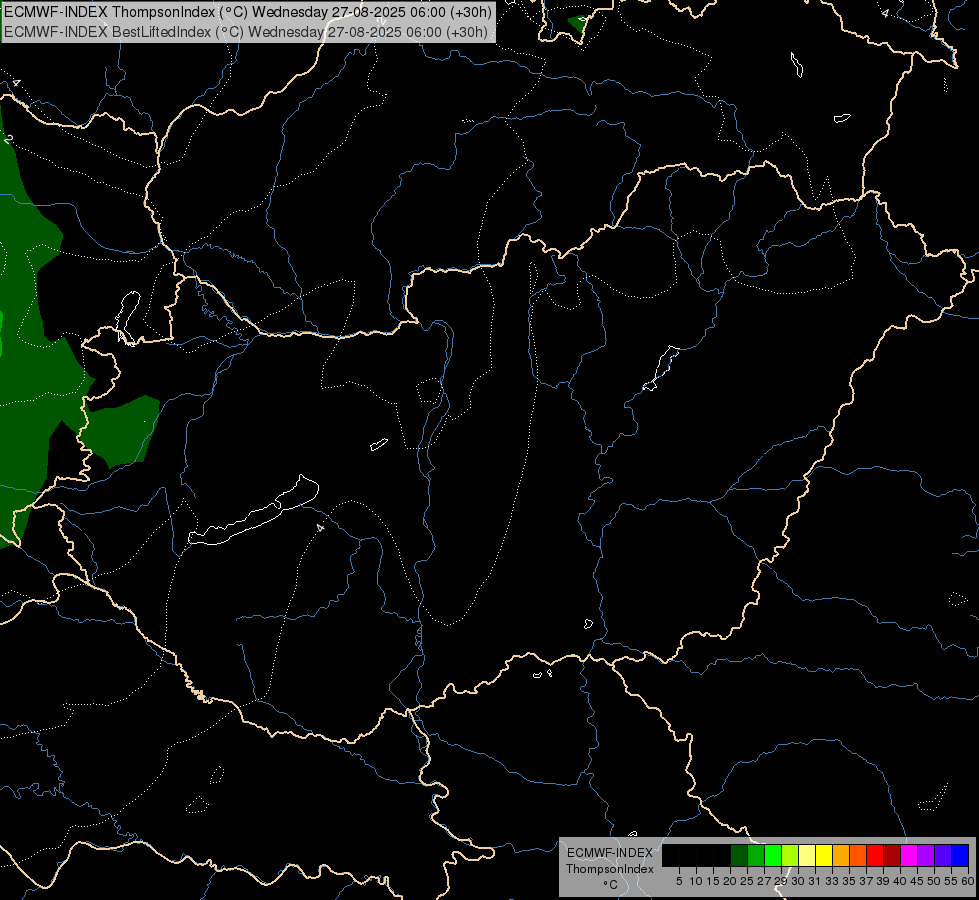Click legend tick value 5

coord(679,881)
